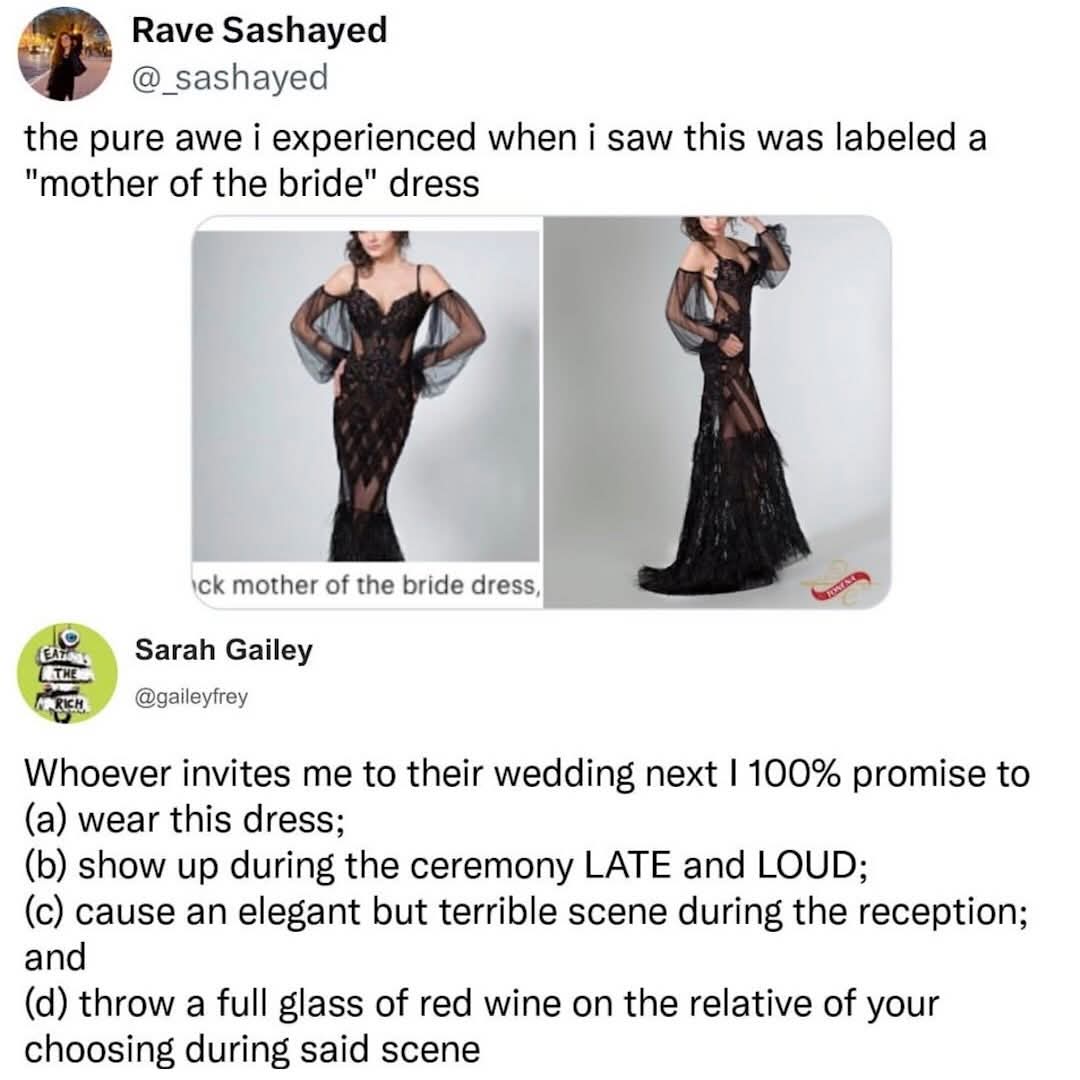Open the Sarah Gailey display name
1080x1080 pixels.
pyautogui.click(x=224, y=651)
